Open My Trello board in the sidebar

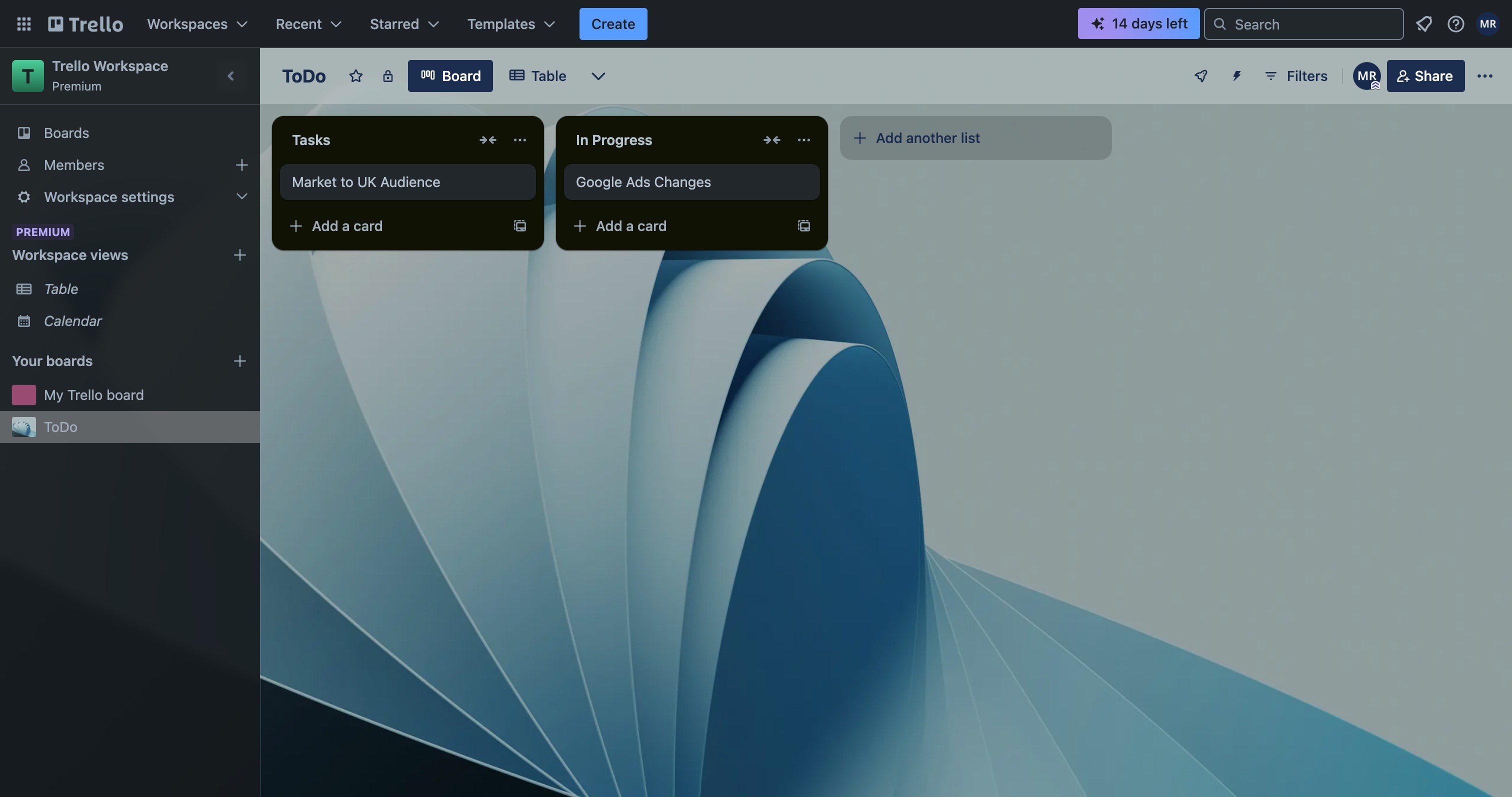(129, 395)
